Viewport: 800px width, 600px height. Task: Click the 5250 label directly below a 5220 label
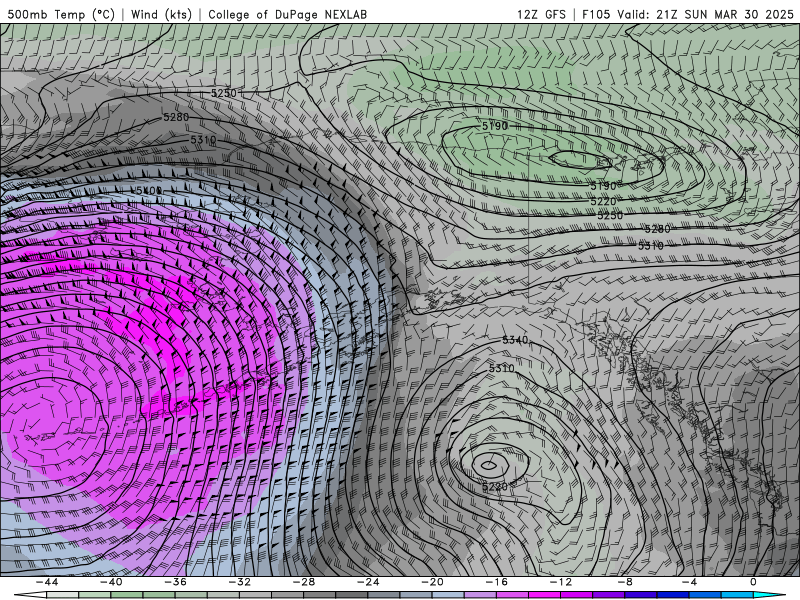pyautogui.click(x=610, y=215)
